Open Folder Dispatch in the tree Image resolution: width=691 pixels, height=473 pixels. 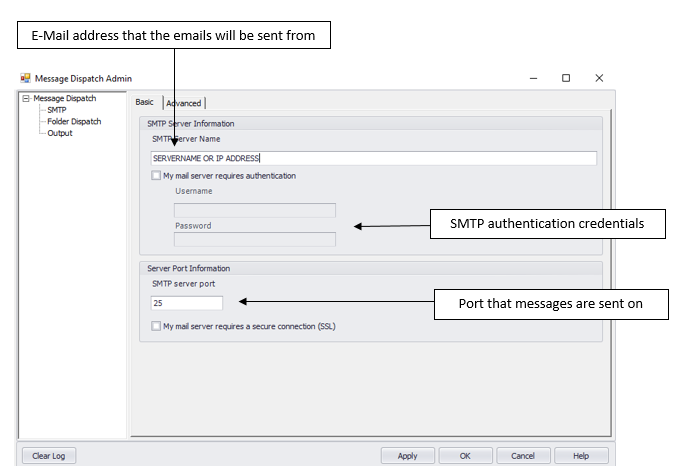pos(74,121)
